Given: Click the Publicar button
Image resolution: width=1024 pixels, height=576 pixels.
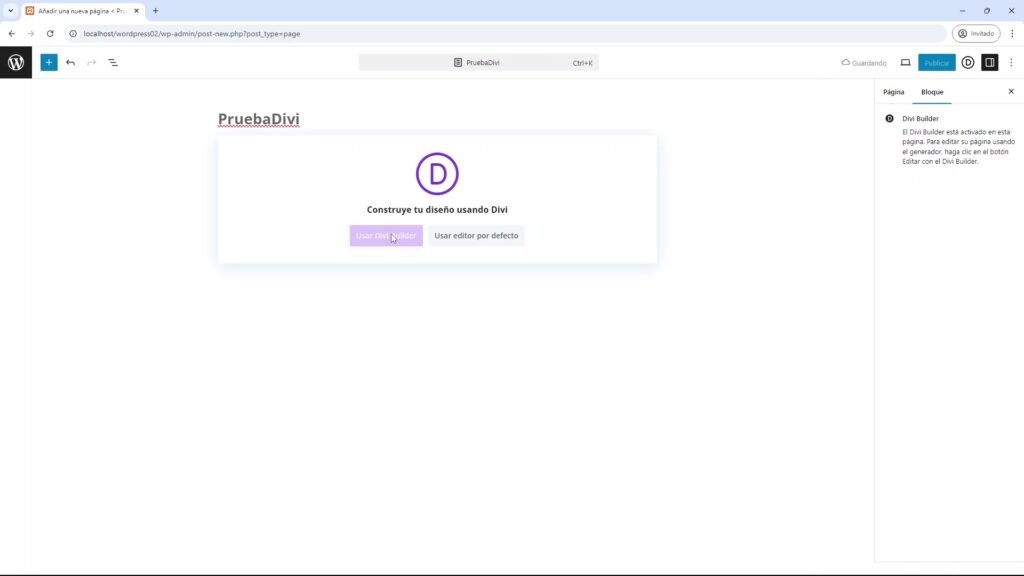Looking at the screenshot, I should coord(936,63).
